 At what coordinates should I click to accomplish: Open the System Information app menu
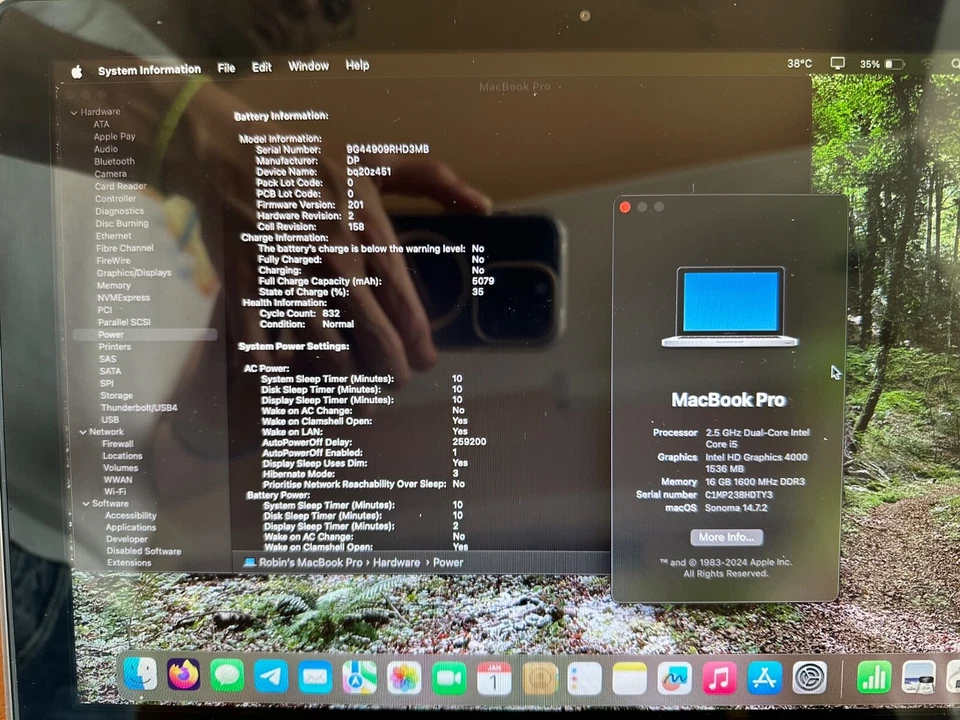point(149,70)
